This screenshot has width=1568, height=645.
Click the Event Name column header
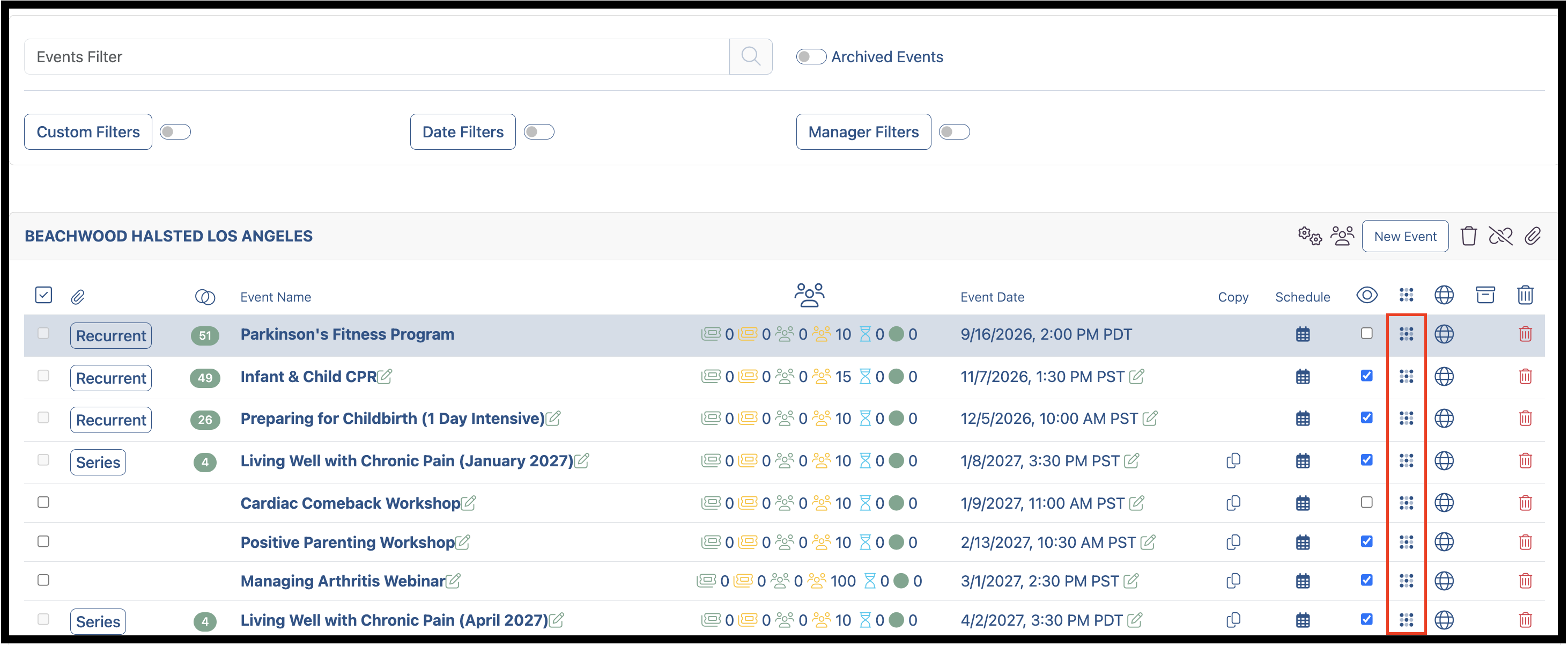click(x=276, y=297)
